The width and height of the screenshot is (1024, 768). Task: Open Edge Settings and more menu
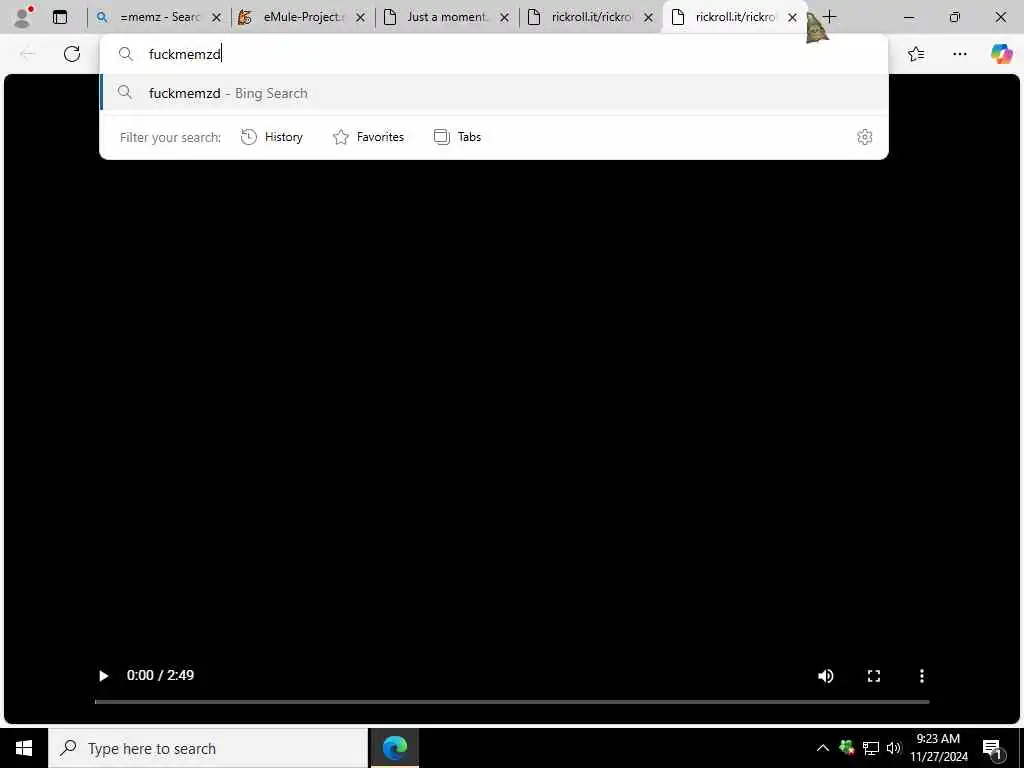tap(960, 54)
